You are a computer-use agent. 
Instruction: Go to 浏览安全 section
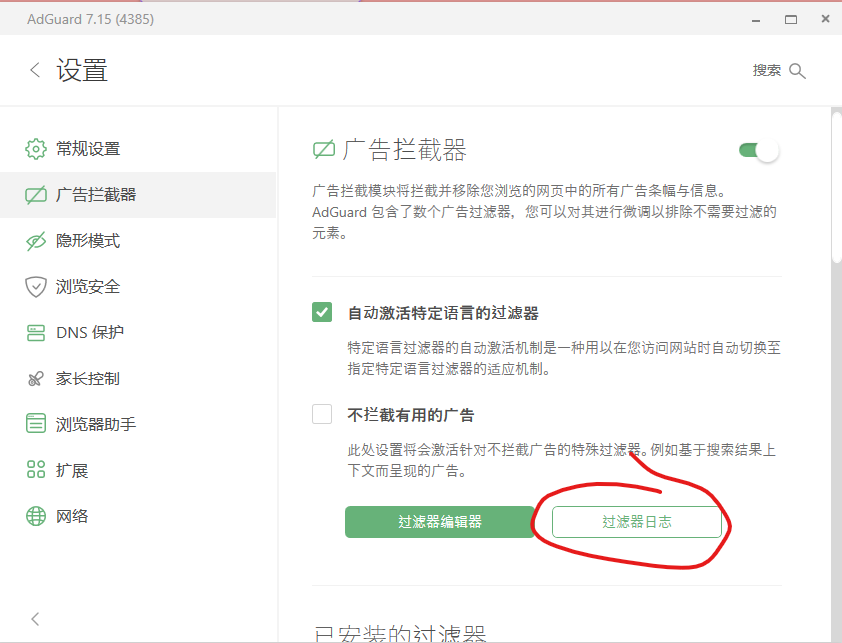click(138, 287)
